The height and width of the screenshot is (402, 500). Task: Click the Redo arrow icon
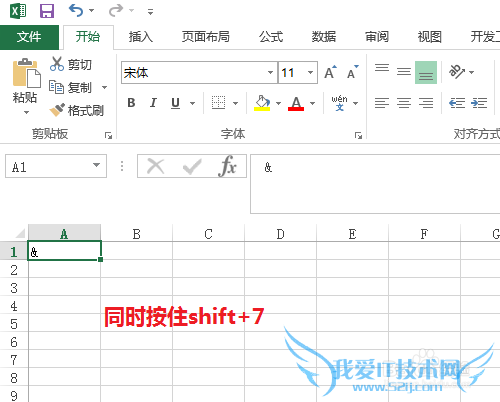point(116,11)
